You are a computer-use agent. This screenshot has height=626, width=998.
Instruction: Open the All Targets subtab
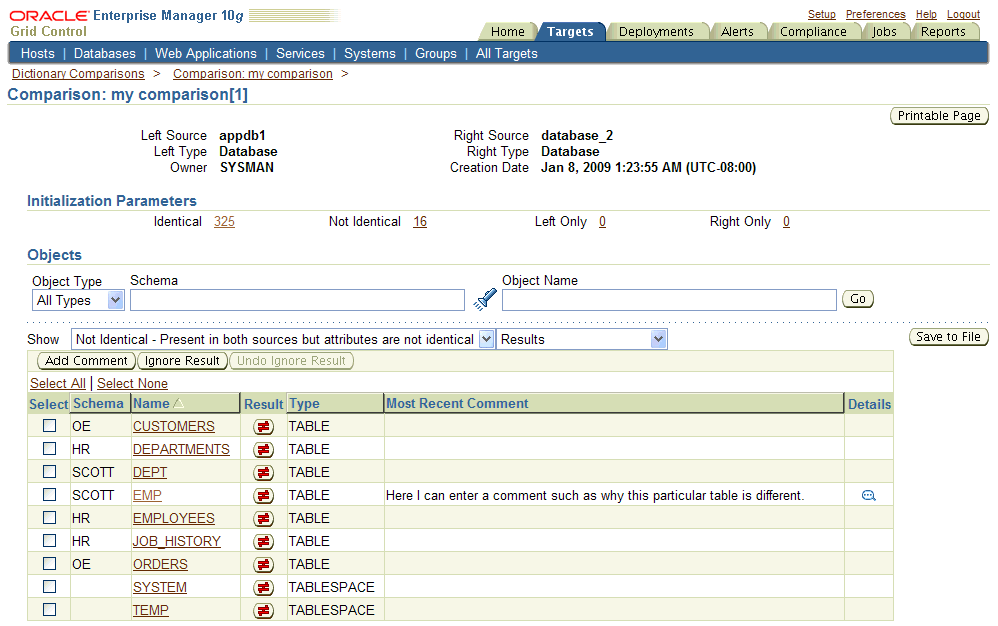[x=507, y=53]
